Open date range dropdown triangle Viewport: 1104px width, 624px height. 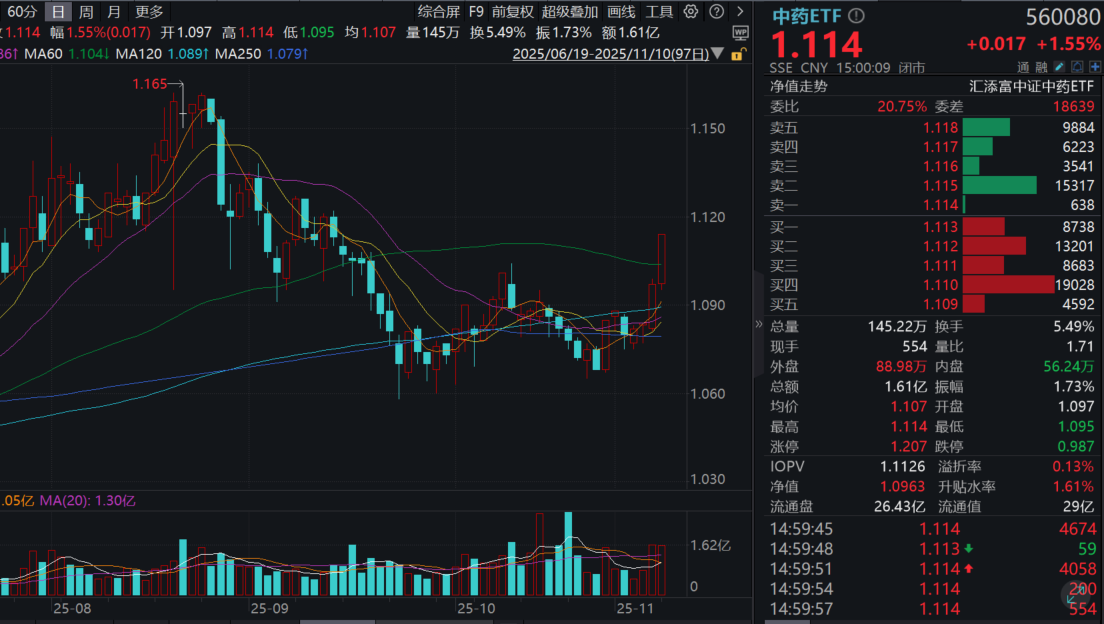click(x=717, y=54)
